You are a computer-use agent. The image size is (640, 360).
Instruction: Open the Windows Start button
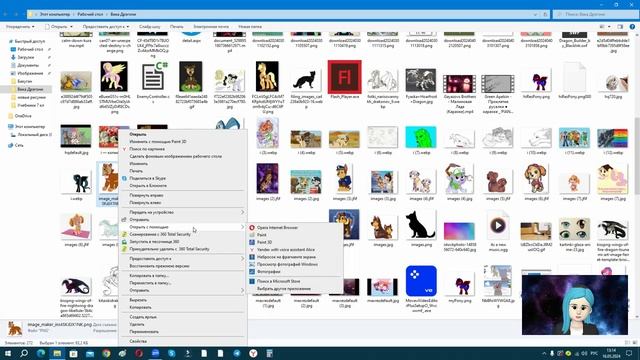coord(7,353)
